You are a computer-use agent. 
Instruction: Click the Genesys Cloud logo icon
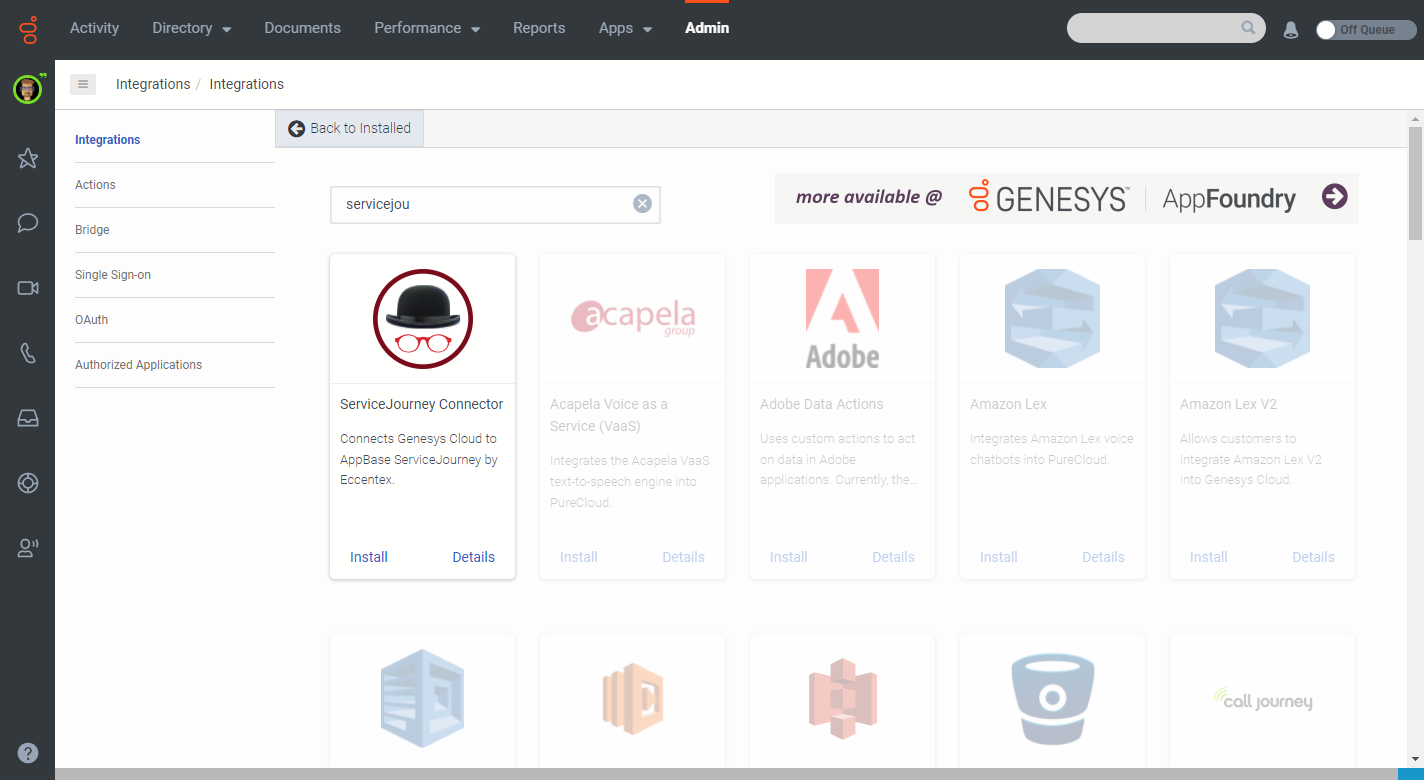(x=28, y=29)
